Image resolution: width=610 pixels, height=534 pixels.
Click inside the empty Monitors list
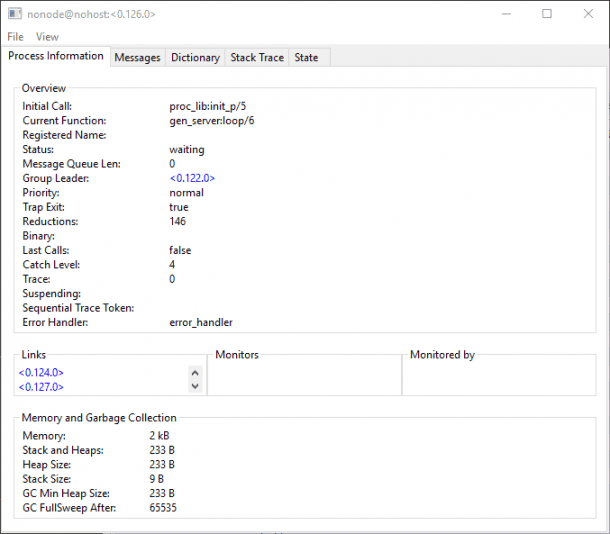coord(304,379)
